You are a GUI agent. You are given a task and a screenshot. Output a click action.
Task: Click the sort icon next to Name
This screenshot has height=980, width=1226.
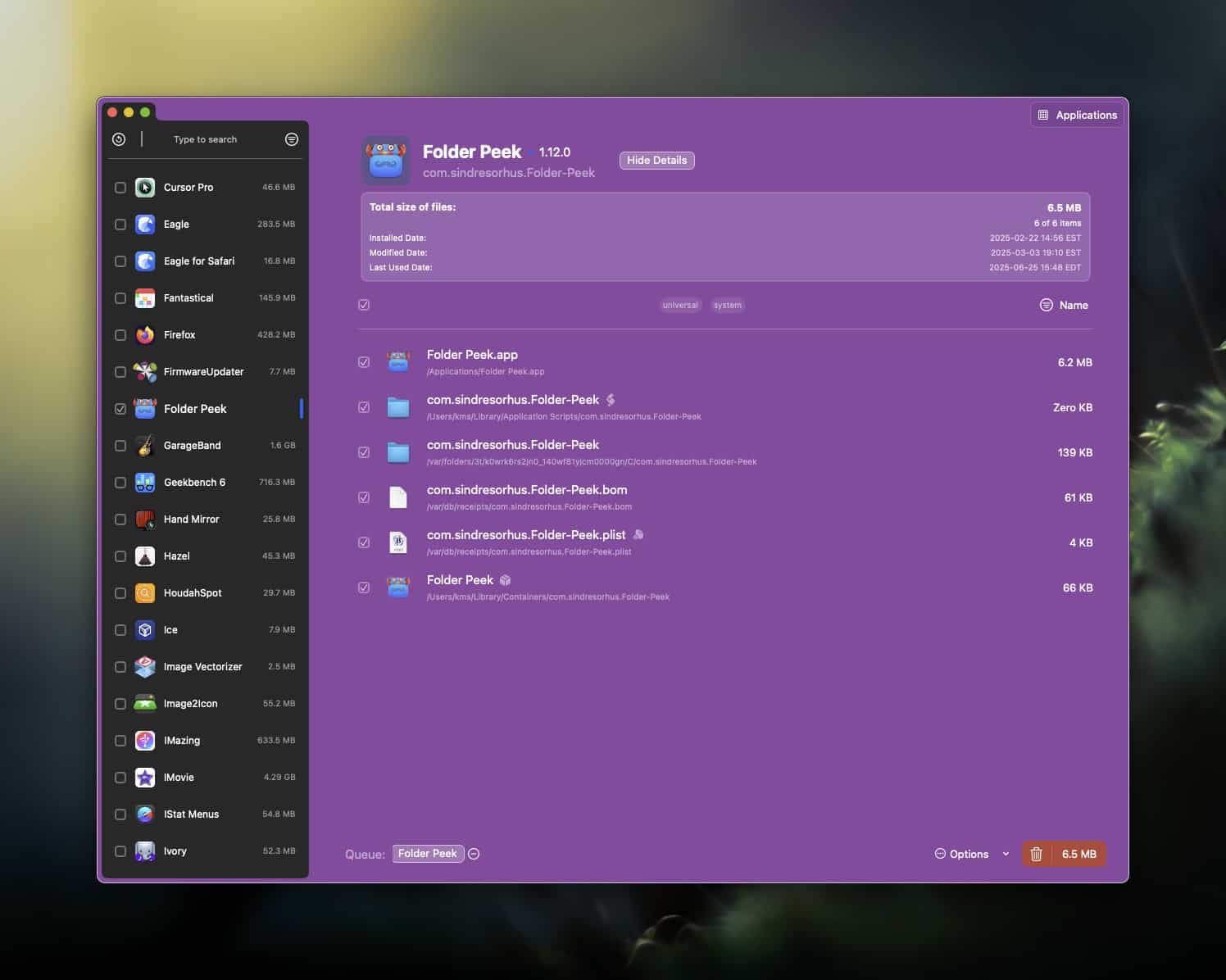coord(1046,305)
